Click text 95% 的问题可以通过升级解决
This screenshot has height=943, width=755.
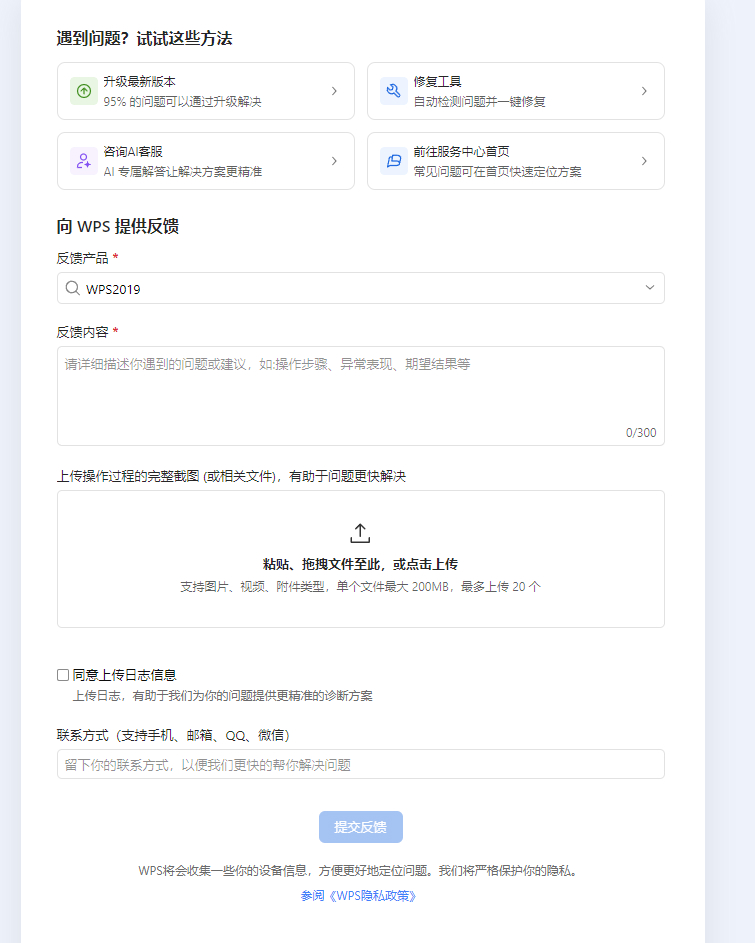click(182, 102)
